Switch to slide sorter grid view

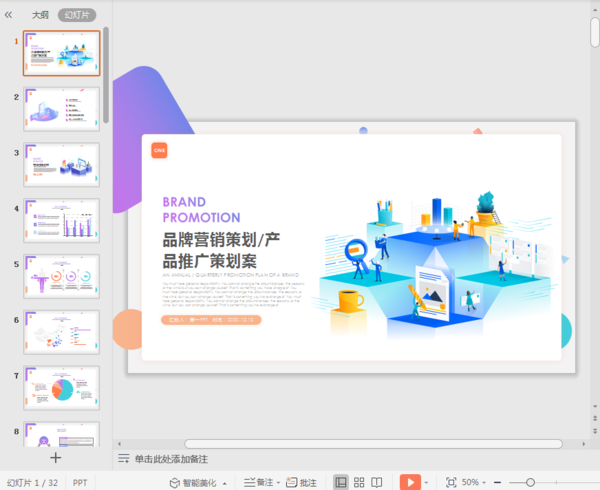[x=359, y=482]
